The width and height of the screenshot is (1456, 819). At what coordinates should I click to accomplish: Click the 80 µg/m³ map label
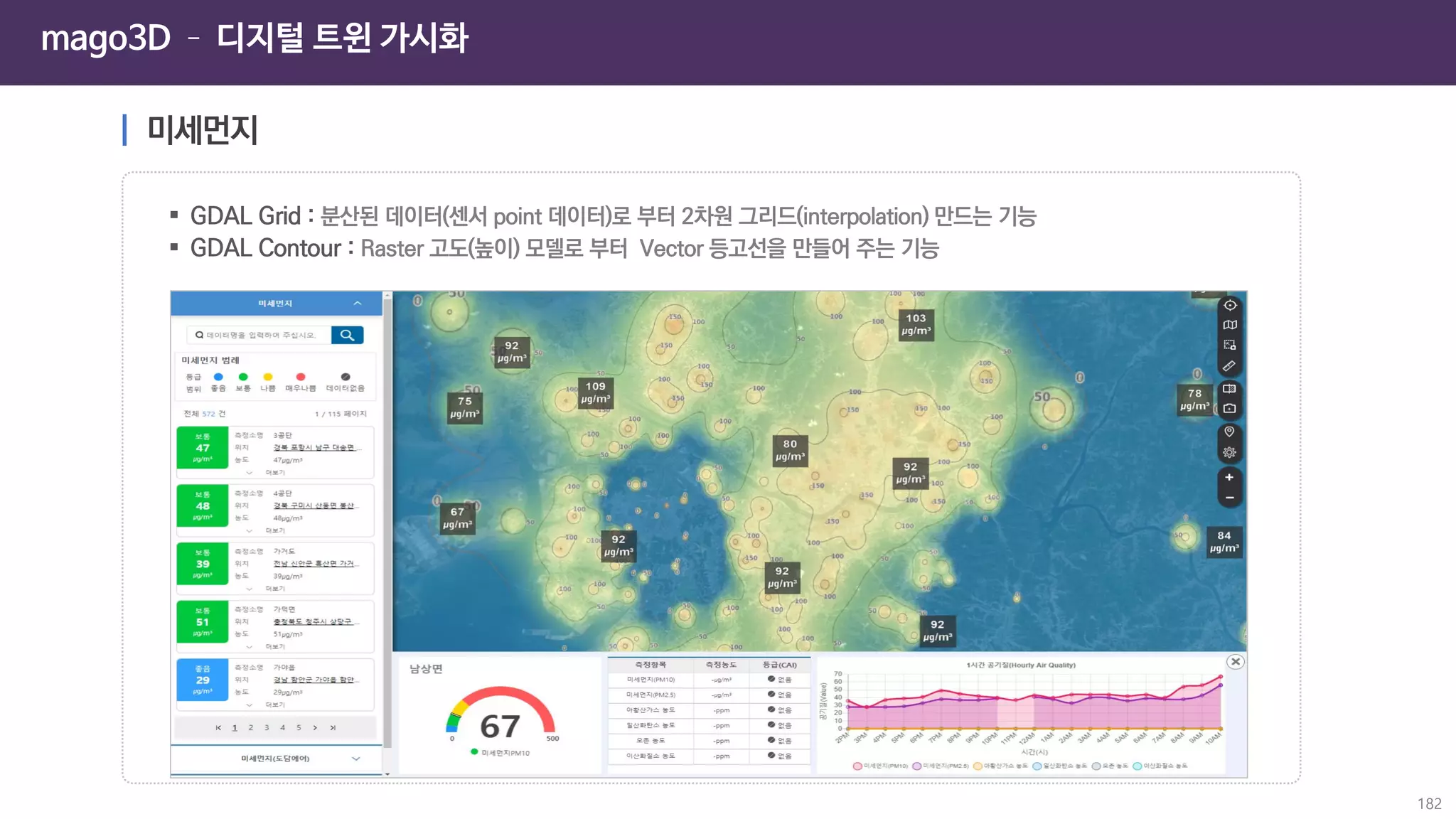point(790,450)
